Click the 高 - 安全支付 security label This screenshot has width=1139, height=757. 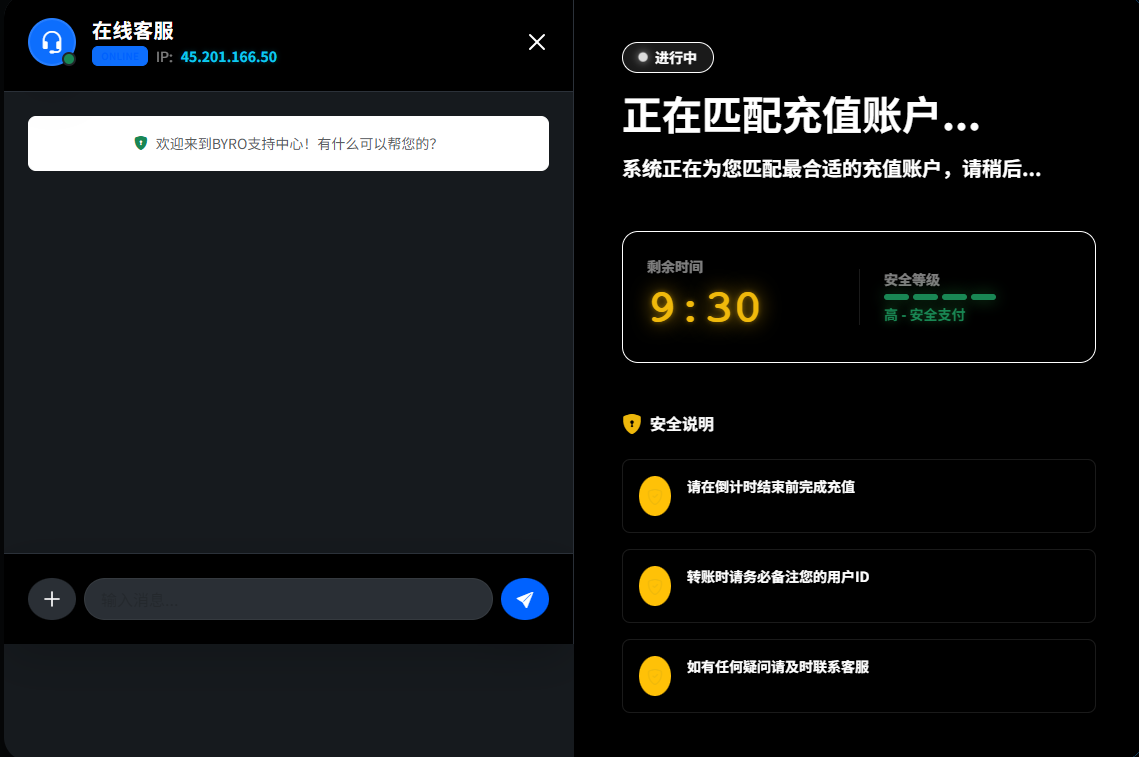click(x=924, y=315)
